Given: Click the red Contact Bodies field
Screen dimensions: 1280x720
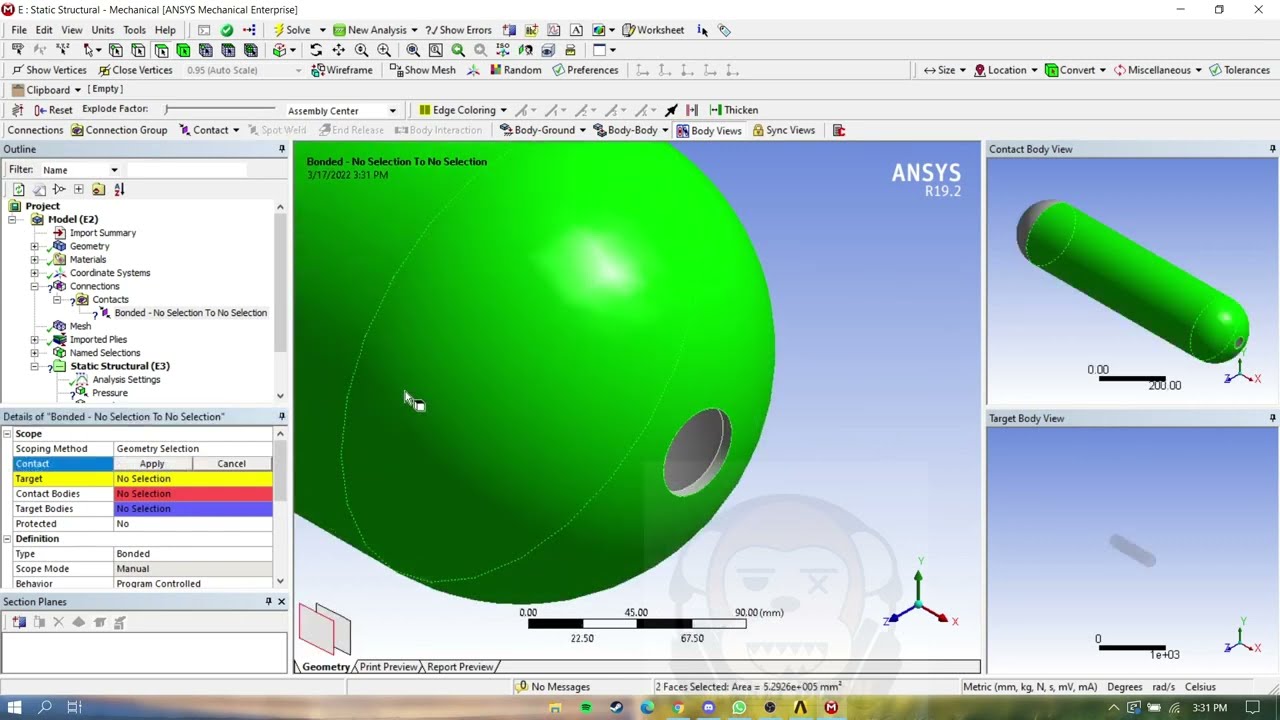Looking at the screenshot, I should [x=193, y=494].
